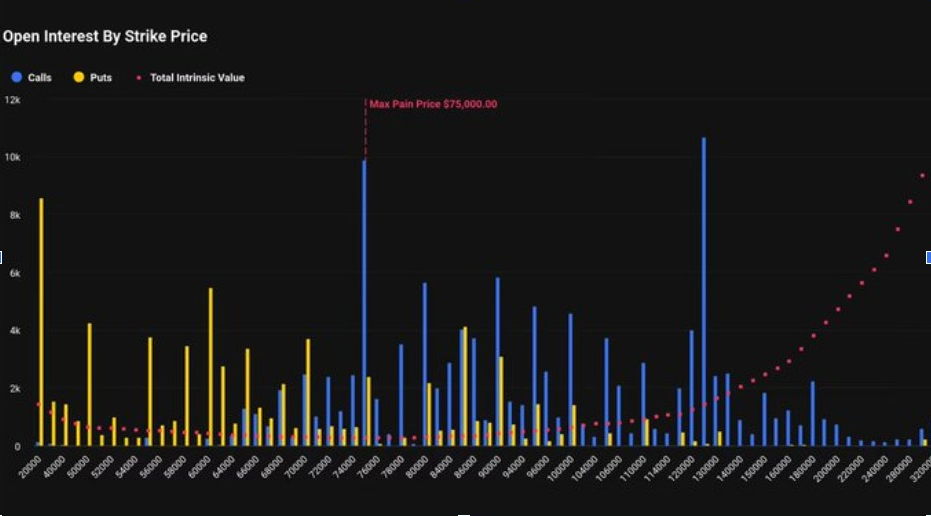Toggle the Total Intrinsic Value legend entry
The height and width of the screenshot is (516, 931).
tap(191, 77)
